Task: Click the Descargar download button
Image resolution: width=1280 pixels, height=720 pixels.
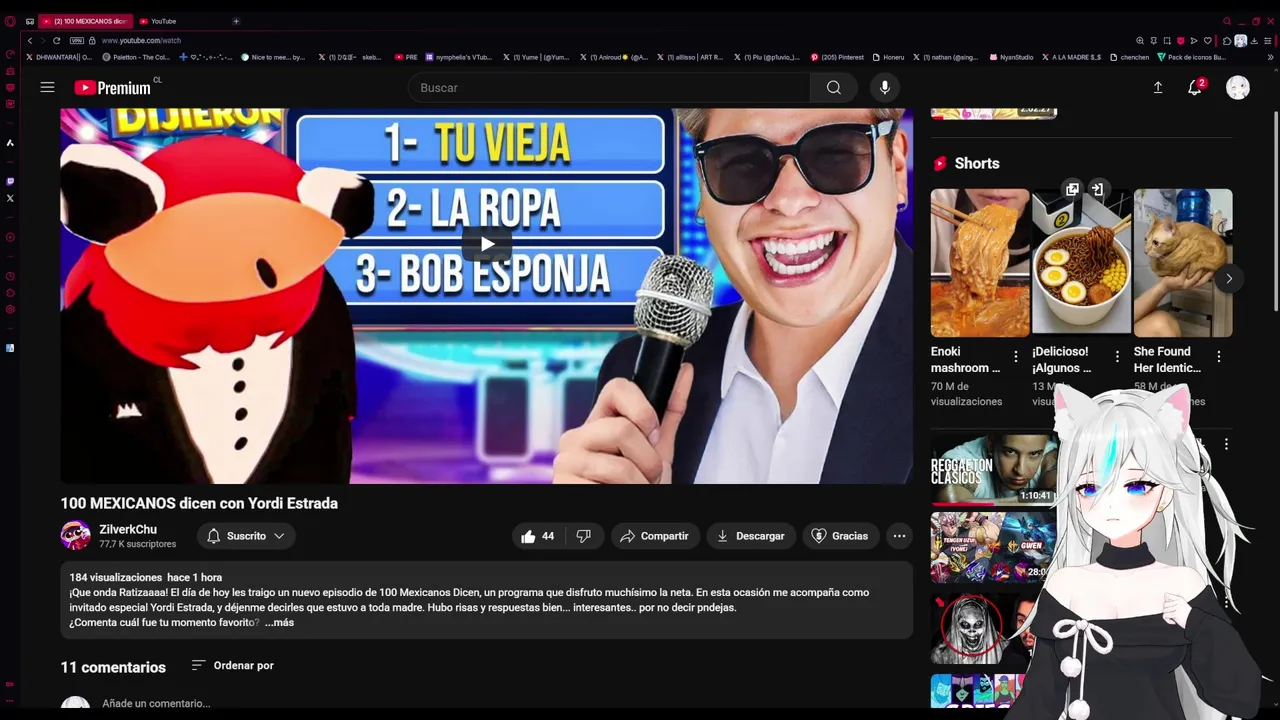Action: (x=751, y=536)
